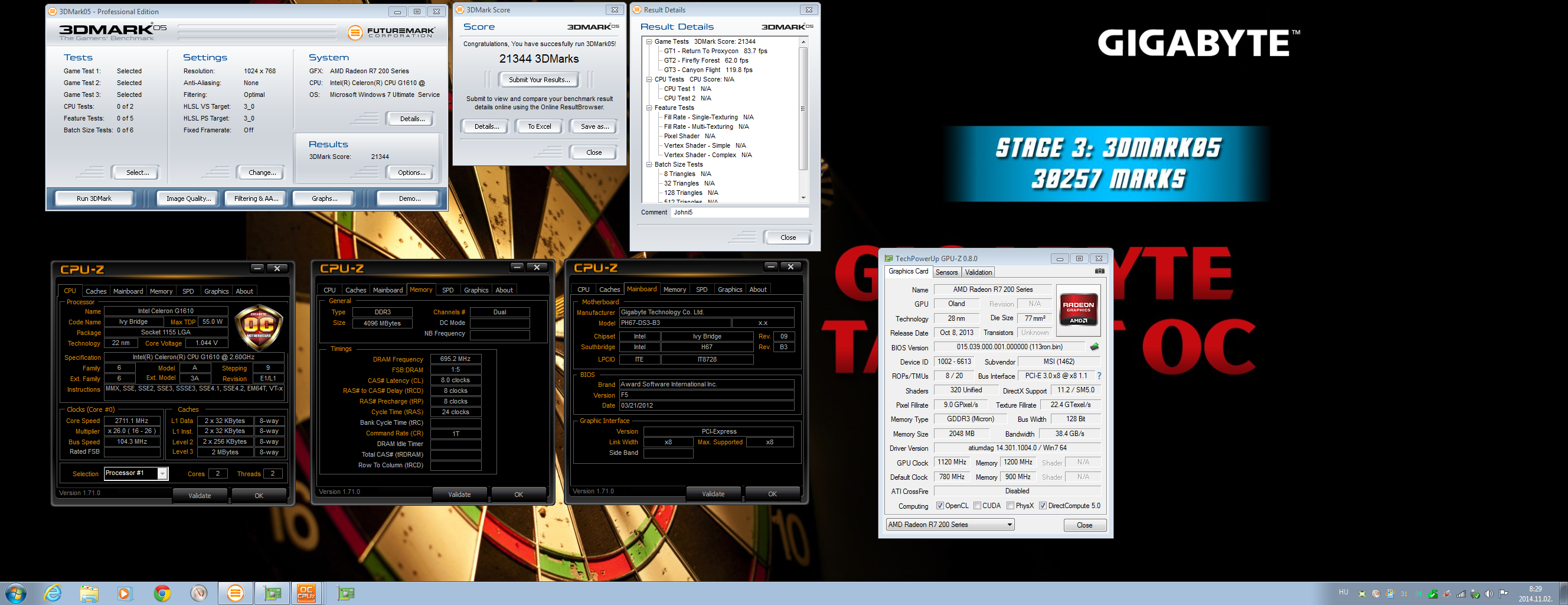Viewport: 1568px width, 605px height.
Task: Open SPD tab in Memory CPU-Z window
Action: point(447,290)
